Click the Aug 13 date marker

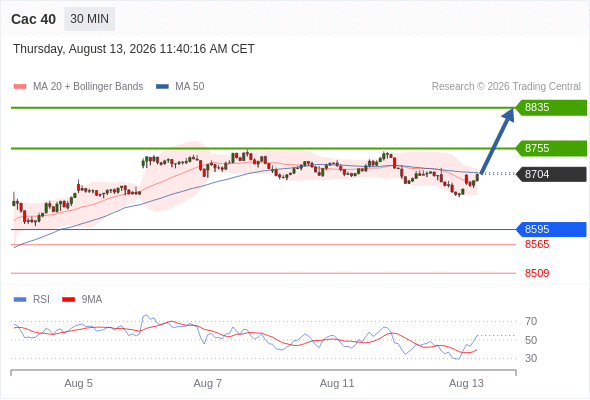click(x=466, y=383)
